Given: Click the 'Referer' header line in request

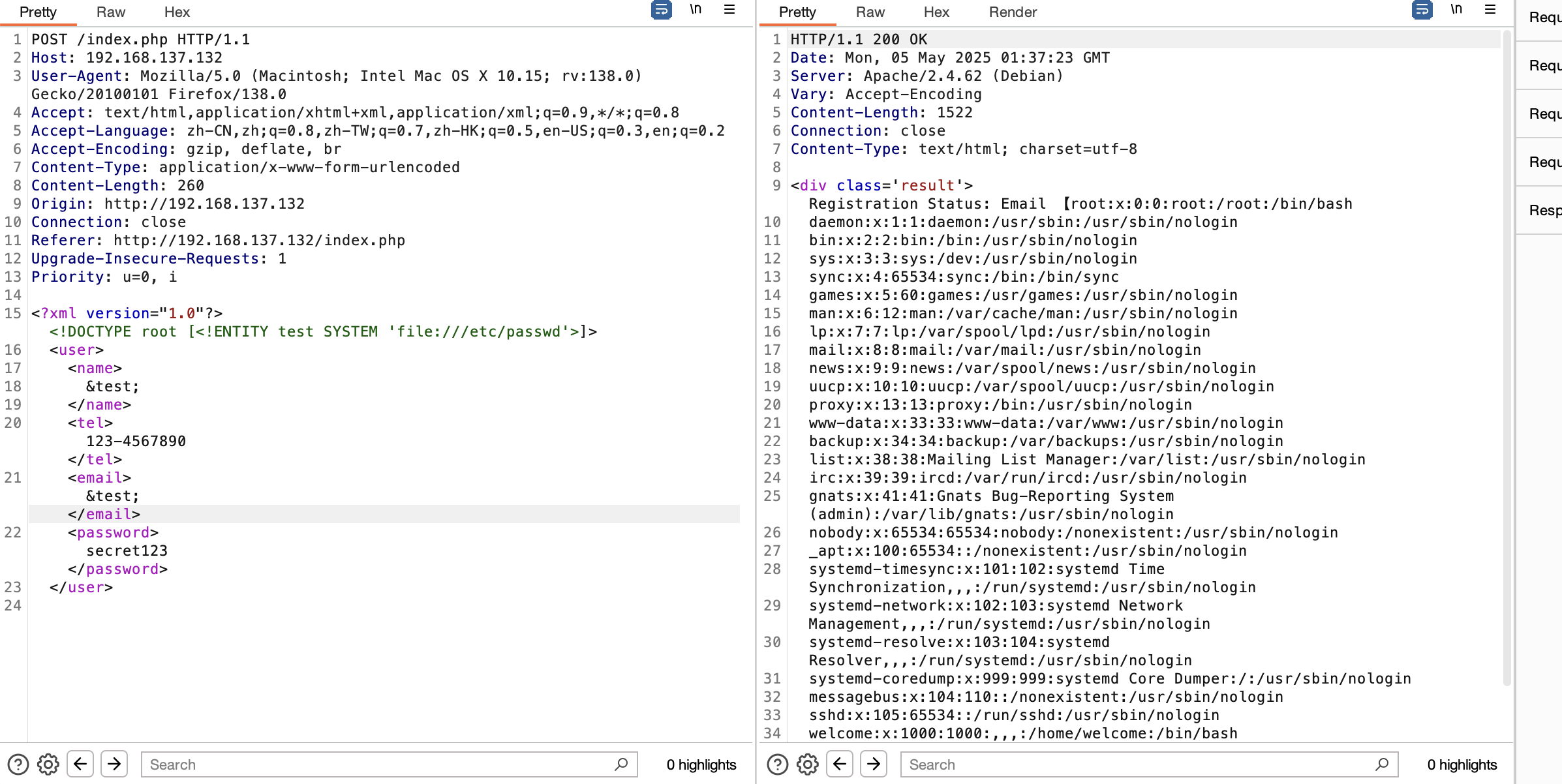Looking at the screenshot, I should pyautogui.click(x=218, y=241).
